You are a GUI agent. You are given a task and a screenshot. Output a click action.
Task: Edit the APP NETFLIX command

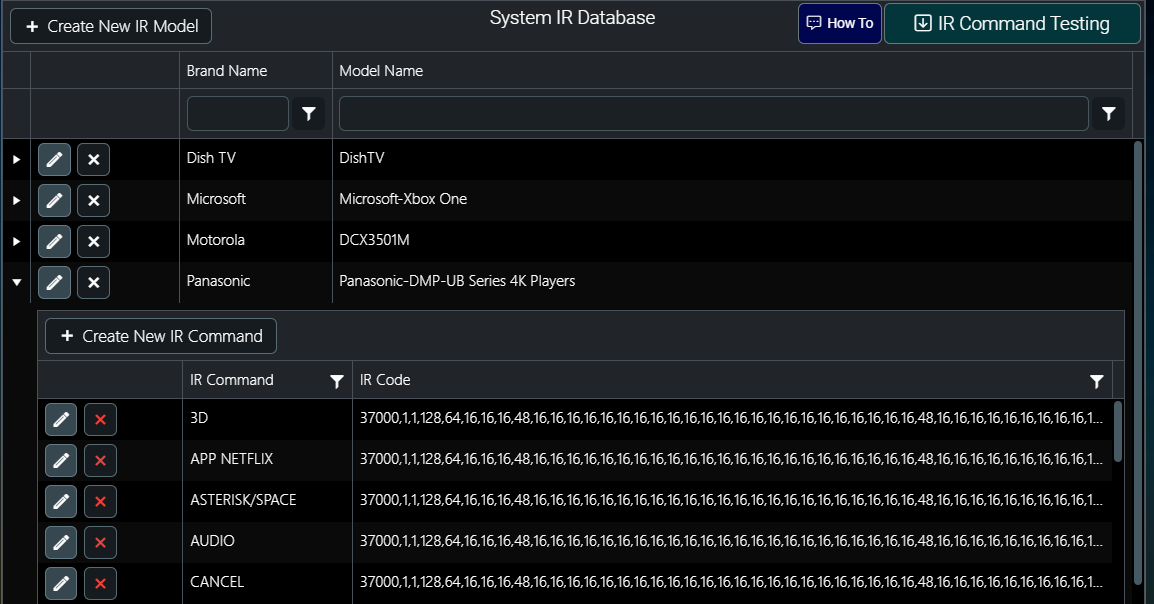click(x=61, y=461)
